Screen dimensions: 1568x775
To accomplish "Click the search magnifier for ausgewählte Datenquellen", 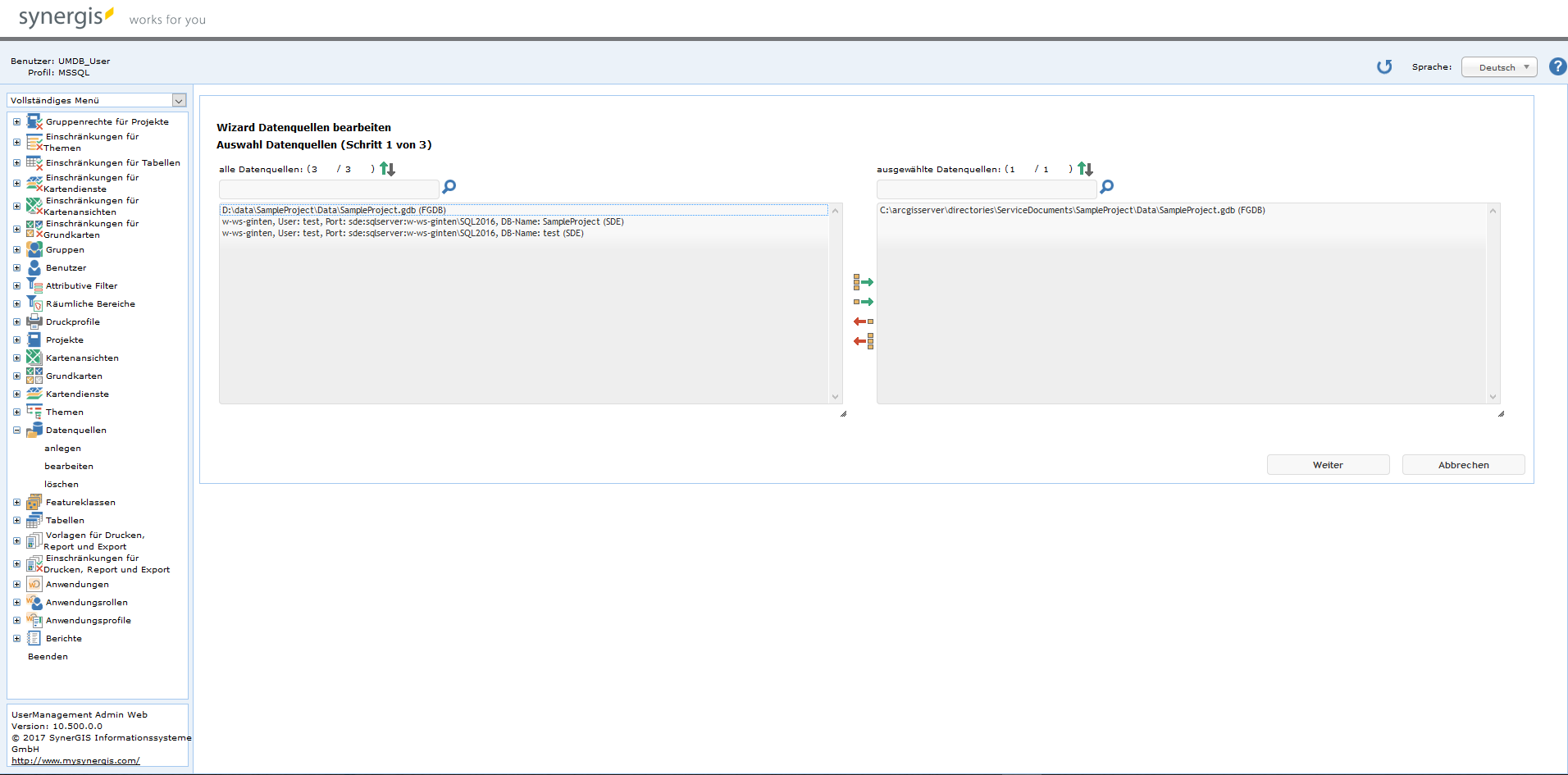I will 1106,187.
